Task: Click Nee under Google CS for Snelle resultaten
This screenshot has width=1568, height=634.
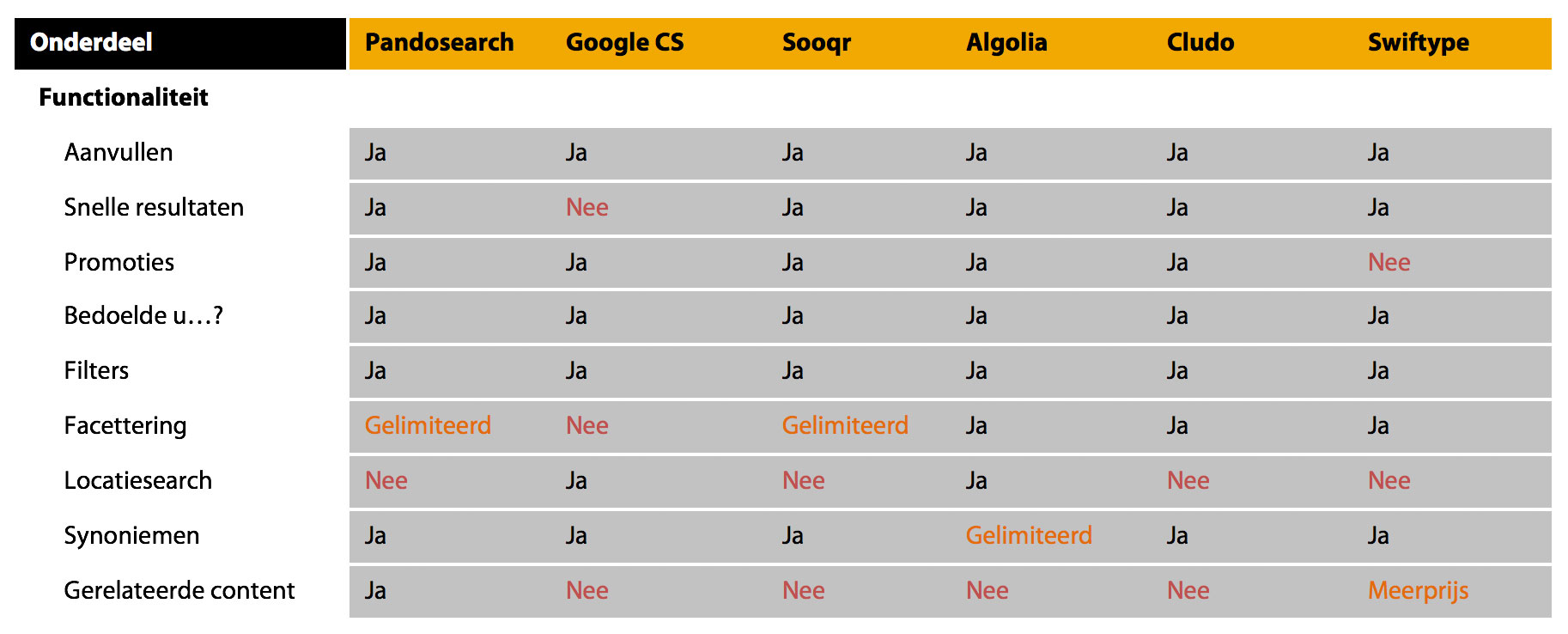Action: click(586, 207)
